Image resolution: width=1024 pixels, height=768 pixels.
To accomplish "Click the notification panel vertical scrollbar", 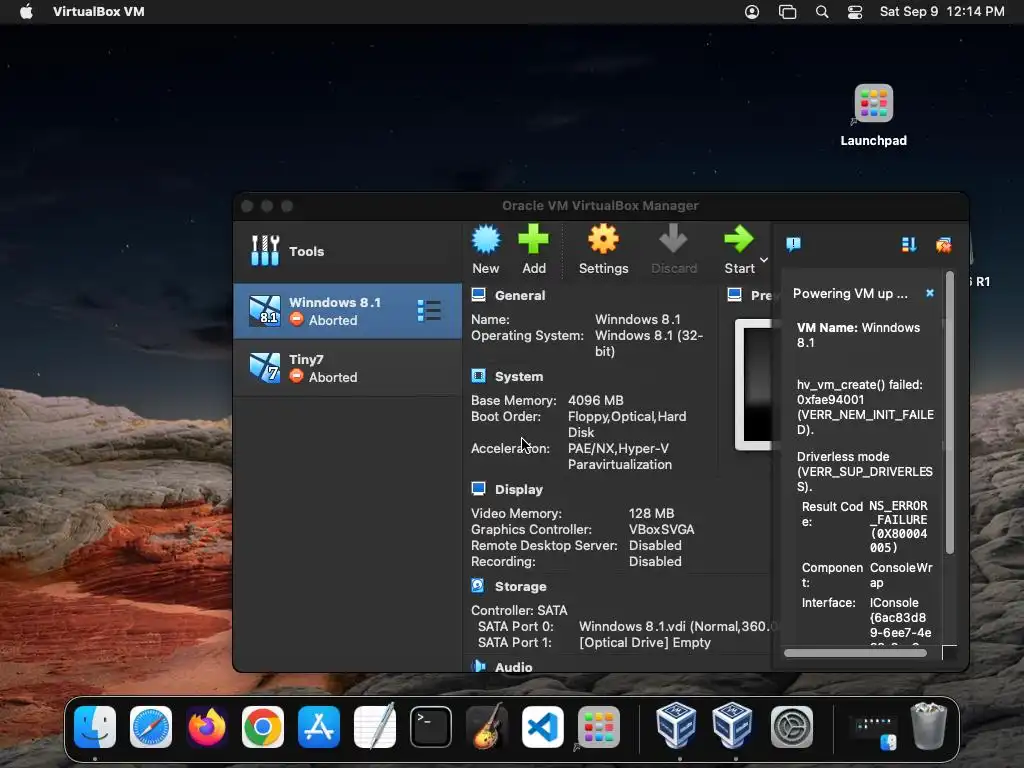I will 950,413.
